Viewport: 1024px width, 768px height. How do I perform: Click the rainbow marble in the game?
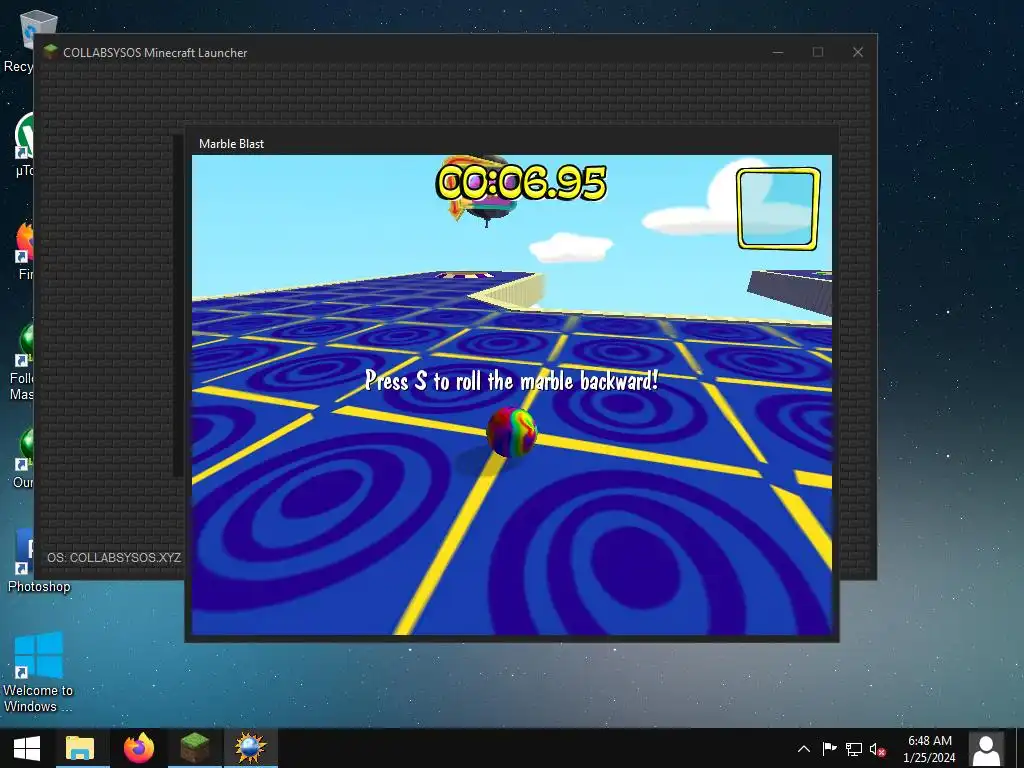click(511, 432)
